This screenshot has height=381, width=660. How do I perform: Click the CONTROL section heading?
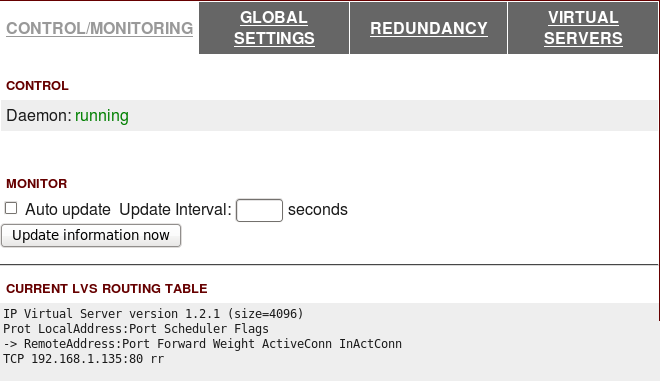click(37, 85)
